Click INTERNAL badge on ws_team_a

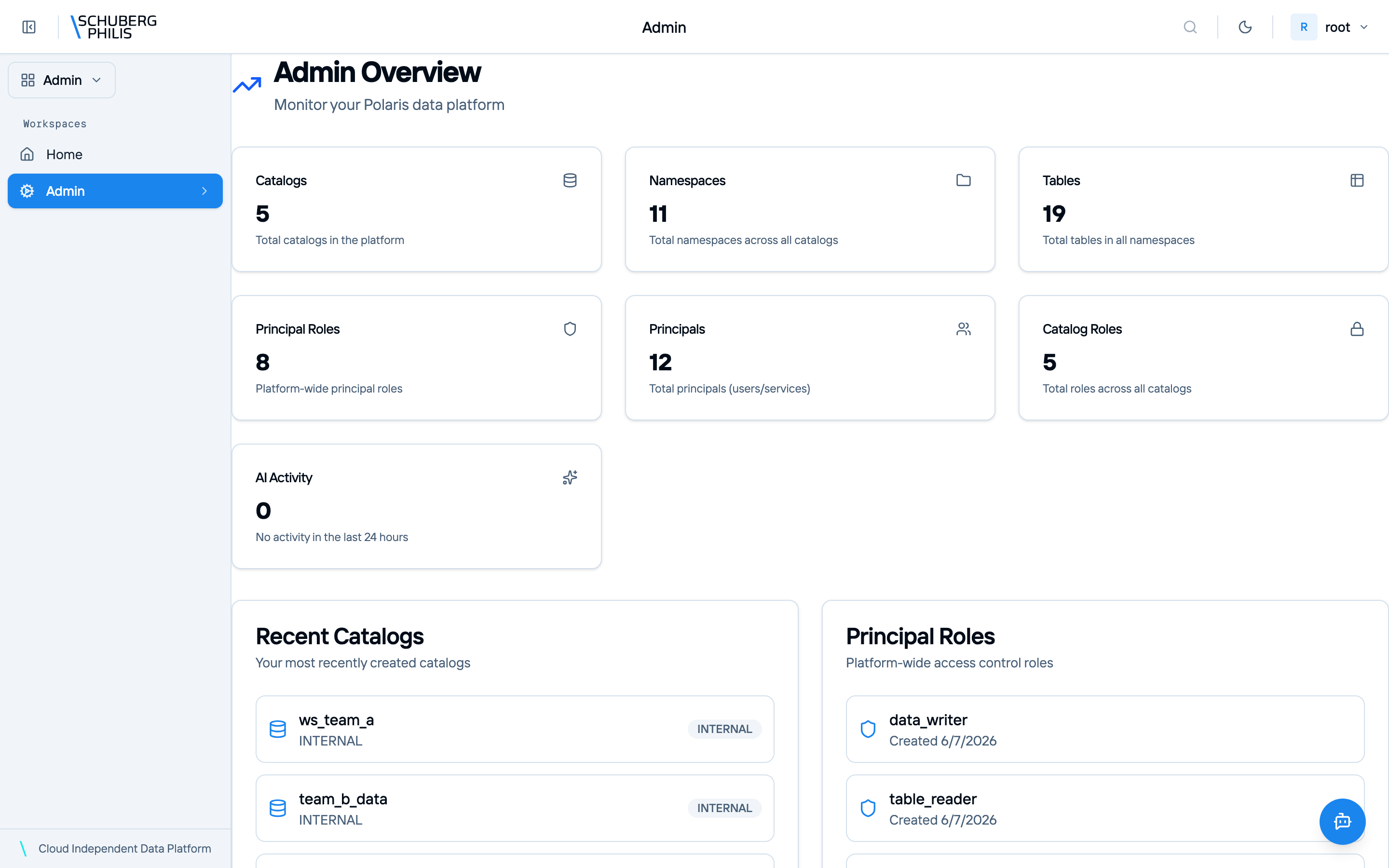[724, 729]
